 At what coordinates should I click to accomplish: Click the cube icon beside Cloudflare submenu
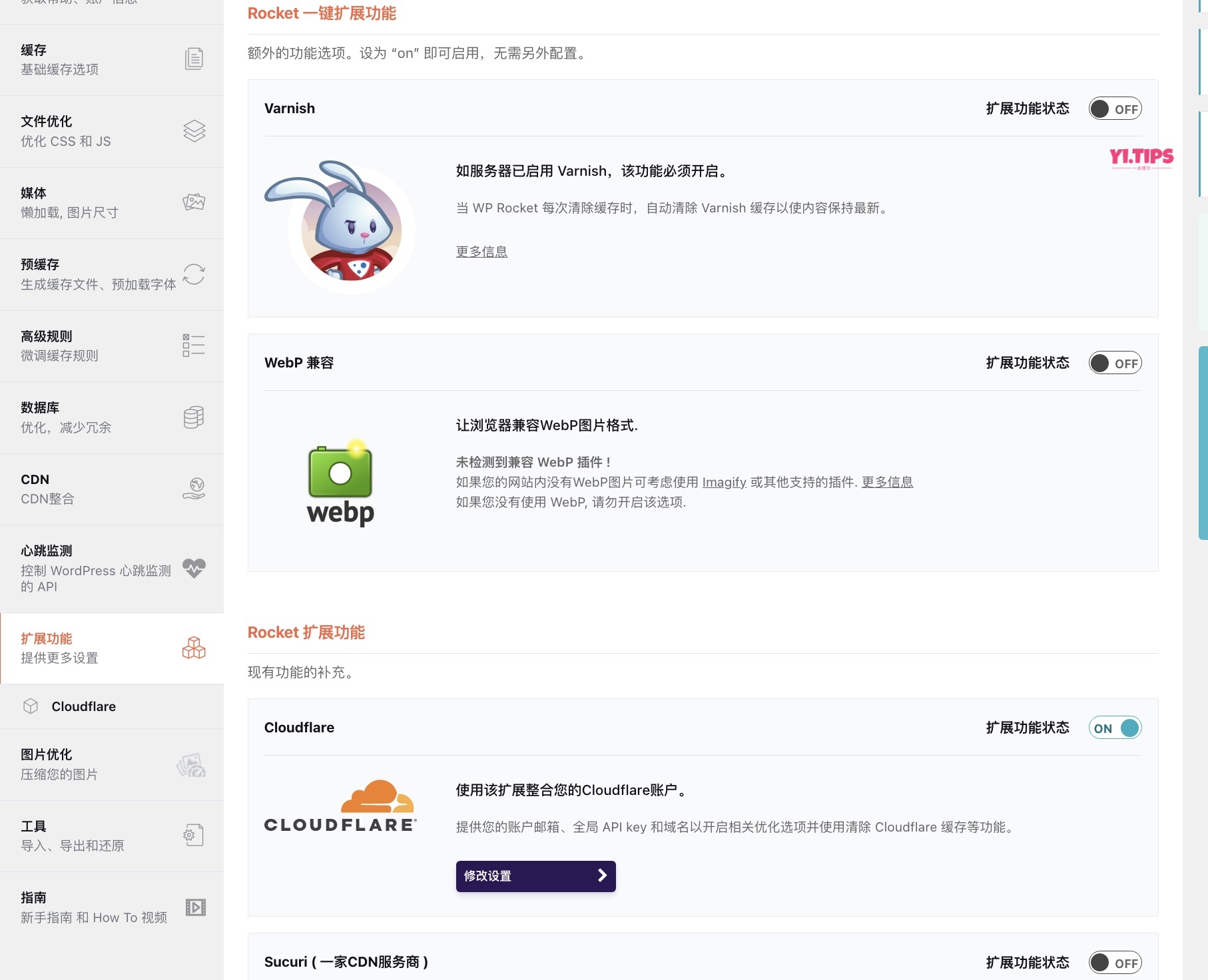coord(31,706)
